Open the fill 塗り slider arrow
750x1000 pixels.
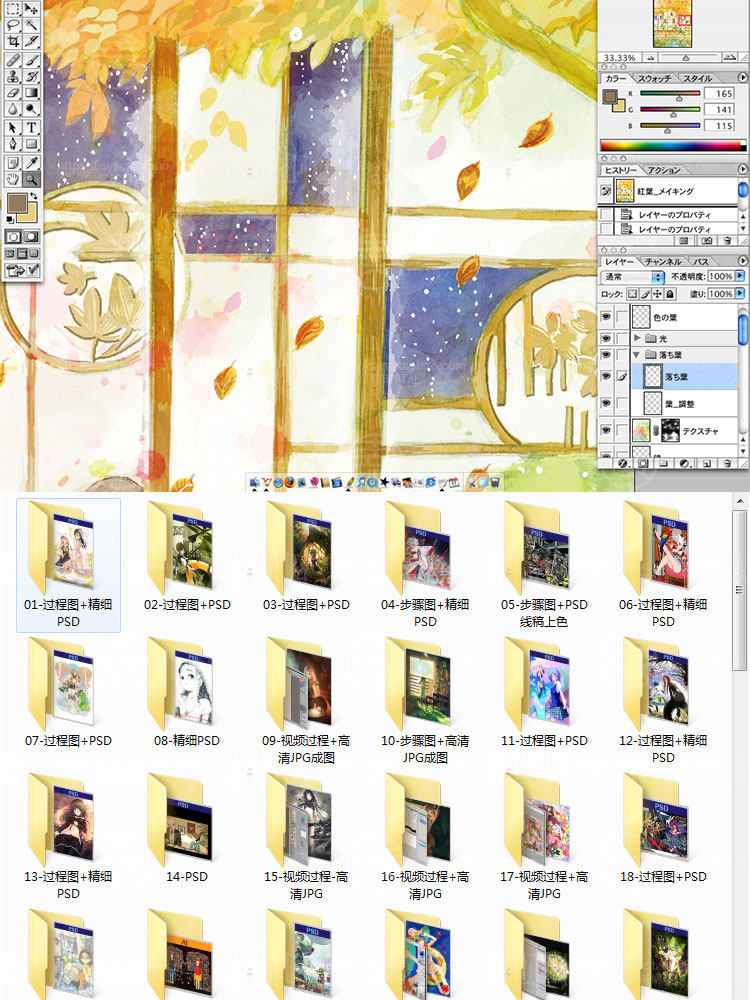(x=740, y=294)
